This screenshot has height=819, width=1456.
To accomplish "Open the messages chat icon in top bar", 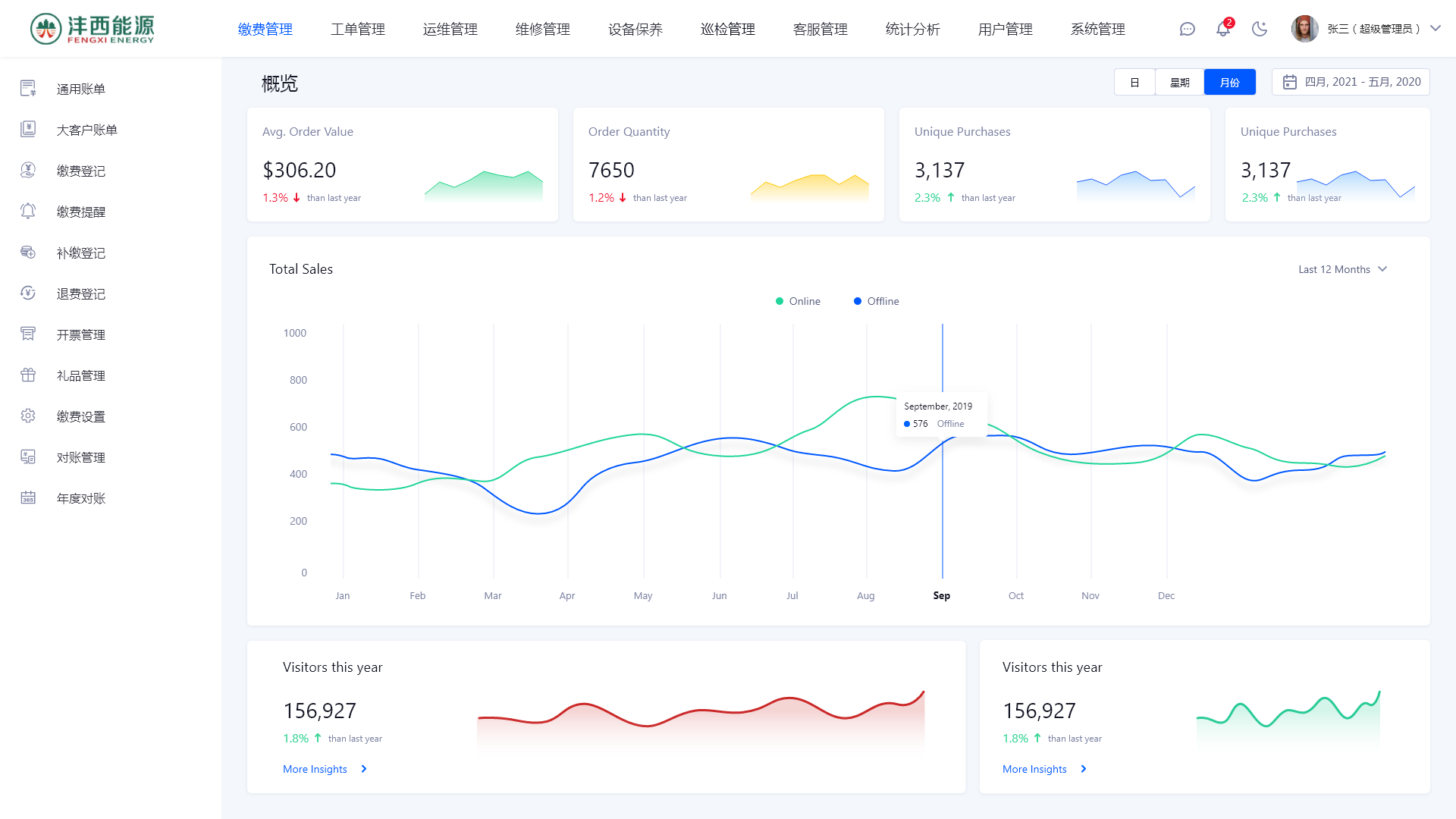I will click(x=1187, y=29).
